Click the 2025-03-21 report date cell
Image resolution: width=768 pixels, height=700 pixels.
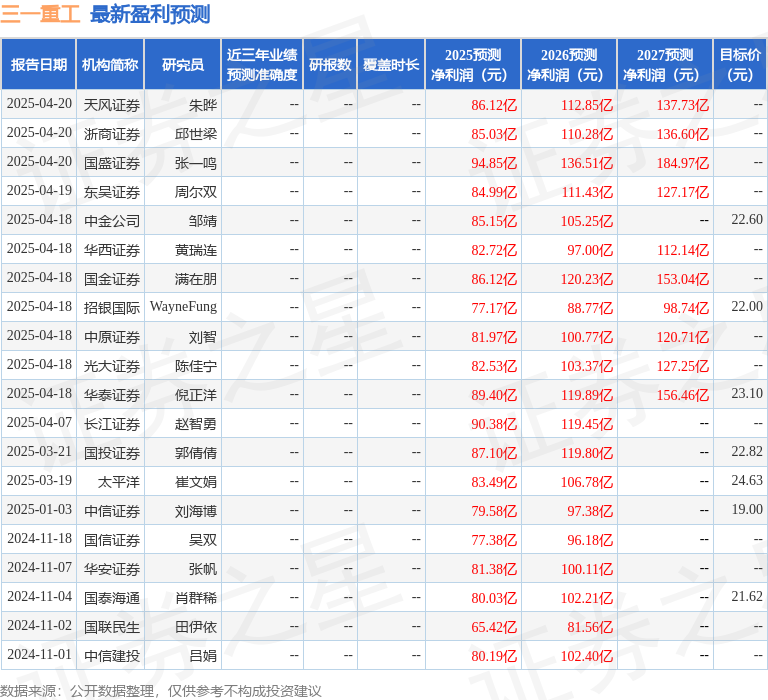click(x=39, y=452)
